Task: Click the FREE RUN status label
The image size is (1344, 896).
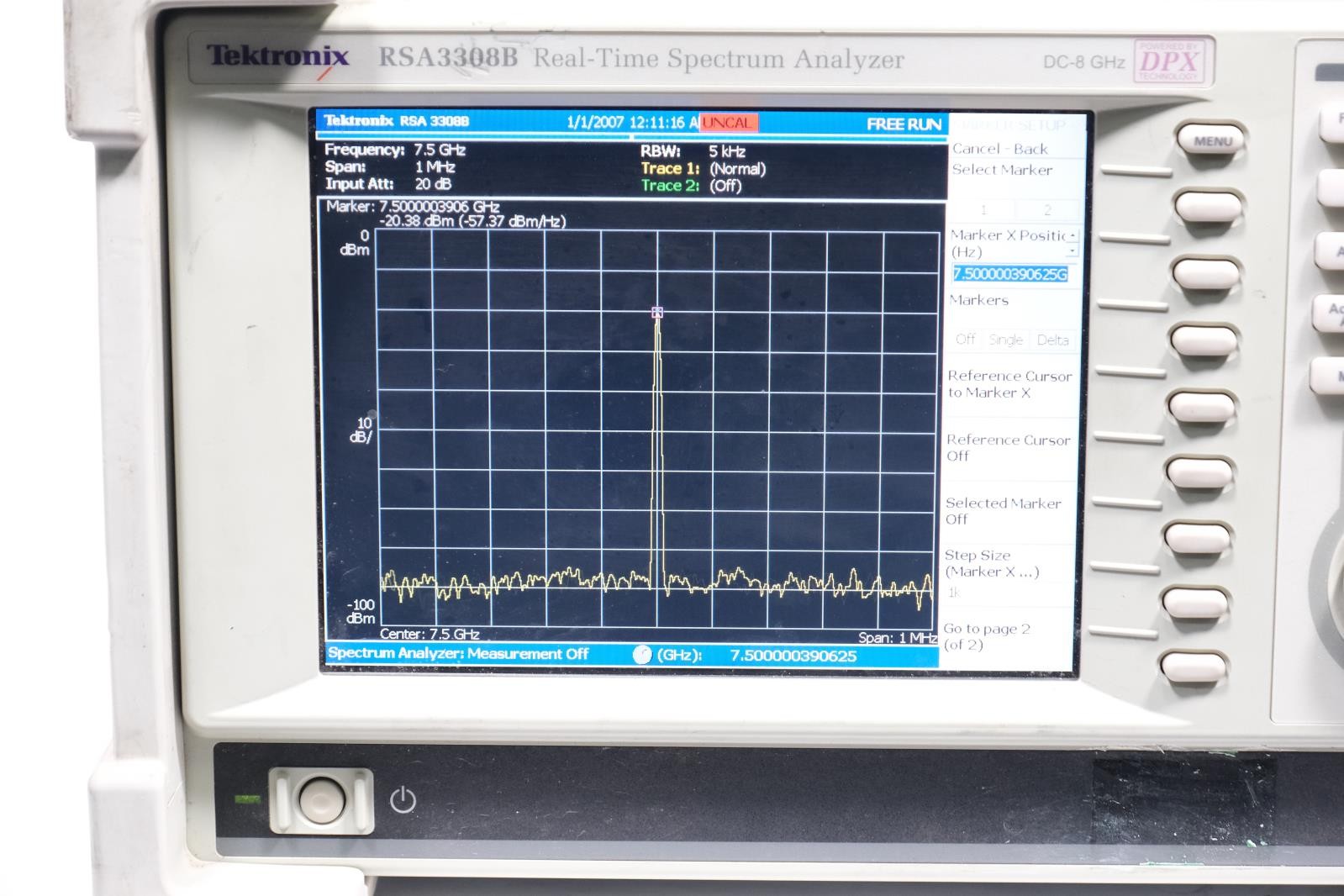Action: 904,124
